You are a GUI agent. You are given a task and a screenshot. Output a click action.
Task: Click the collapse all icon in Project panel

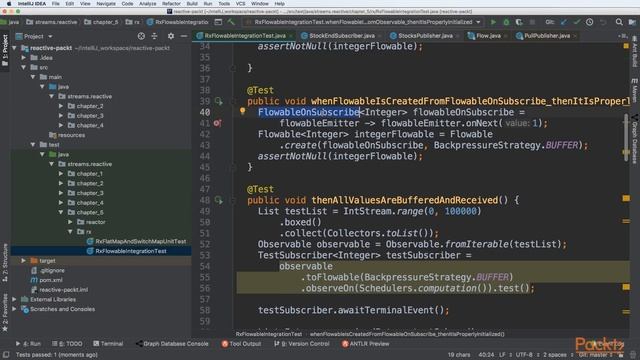pyautogui.click(x=154, y=36)
